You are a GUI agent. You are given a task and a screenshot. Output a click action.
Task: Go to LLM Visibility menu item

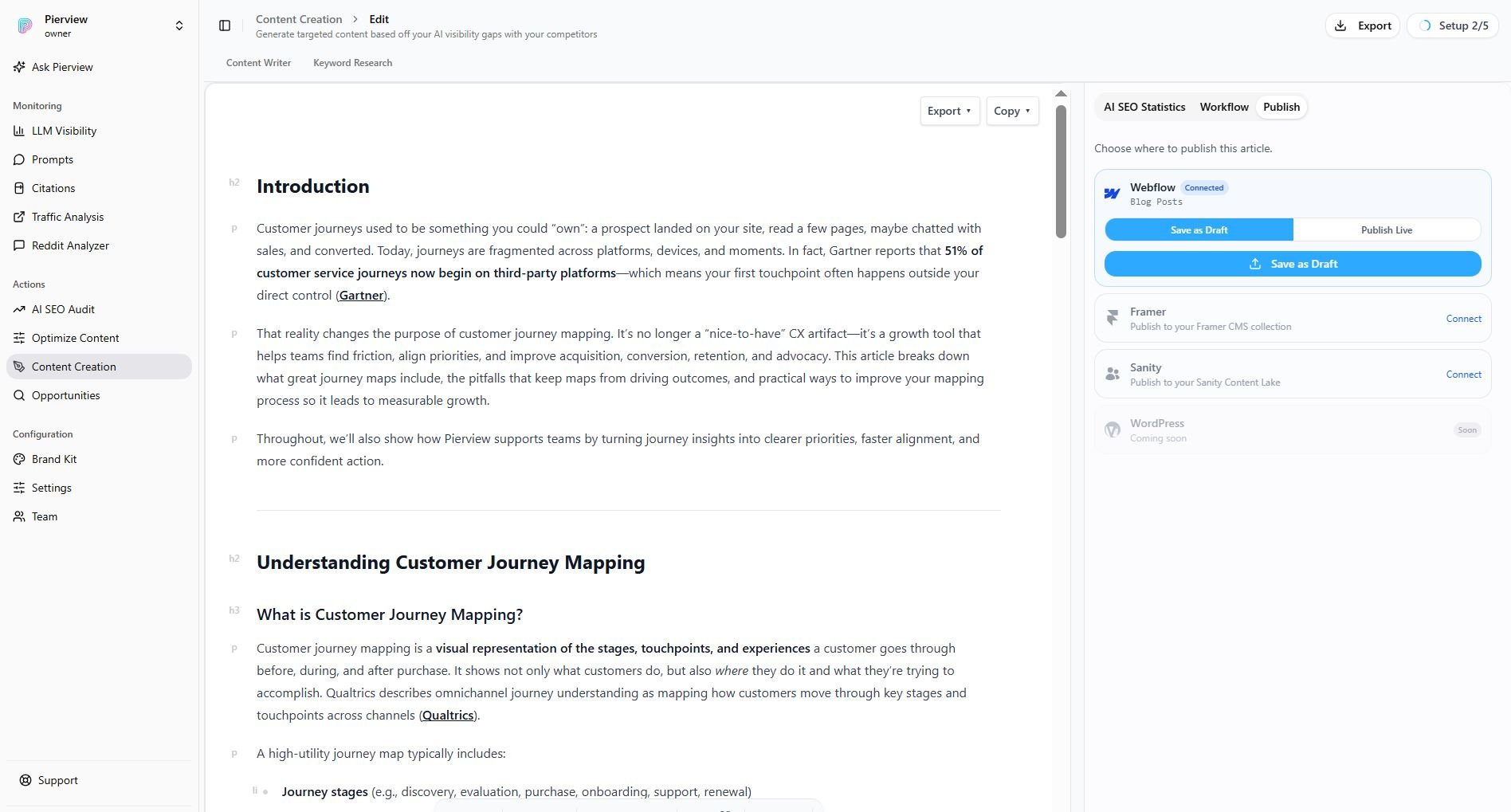click(x=99, y=131)
